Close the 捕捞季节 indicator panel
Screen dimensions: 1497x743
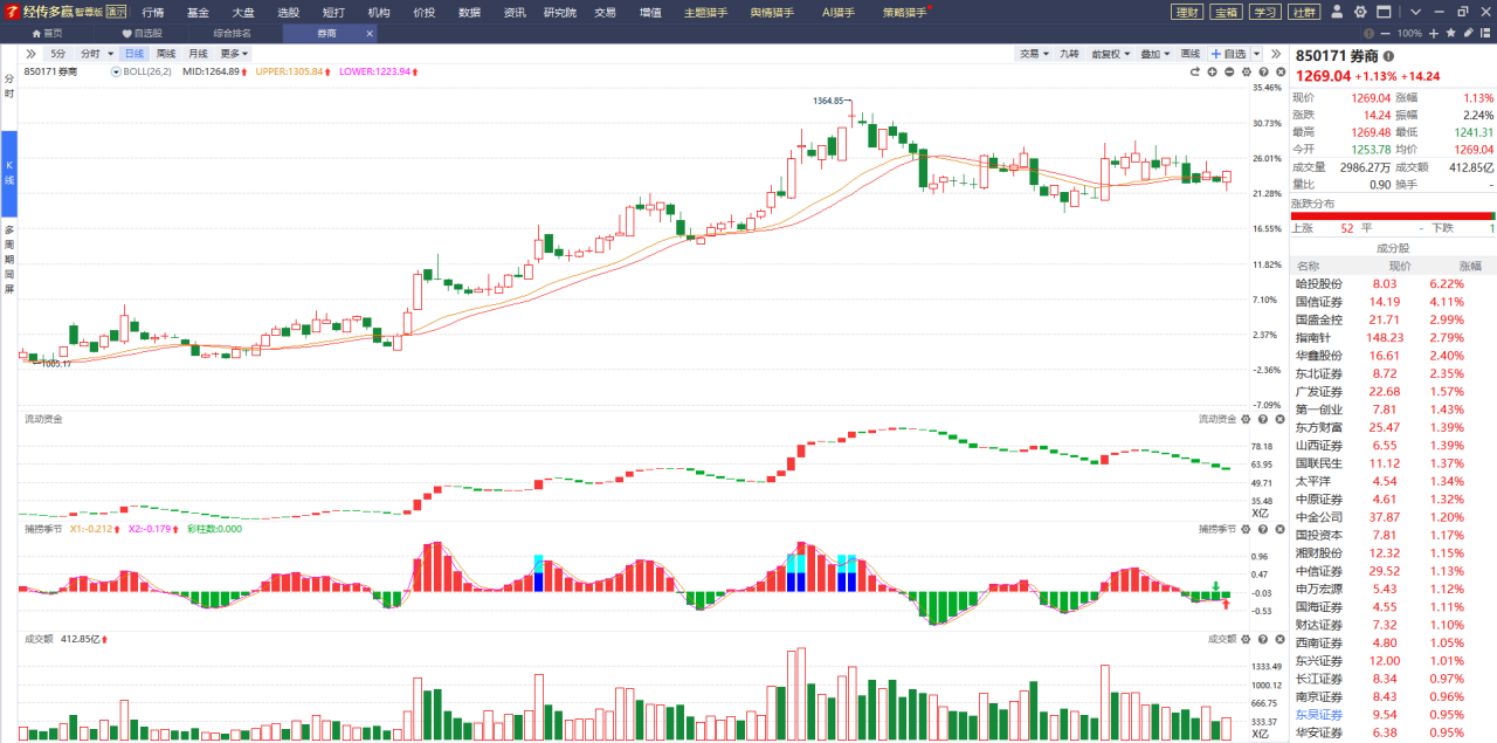coord(1279,528)
